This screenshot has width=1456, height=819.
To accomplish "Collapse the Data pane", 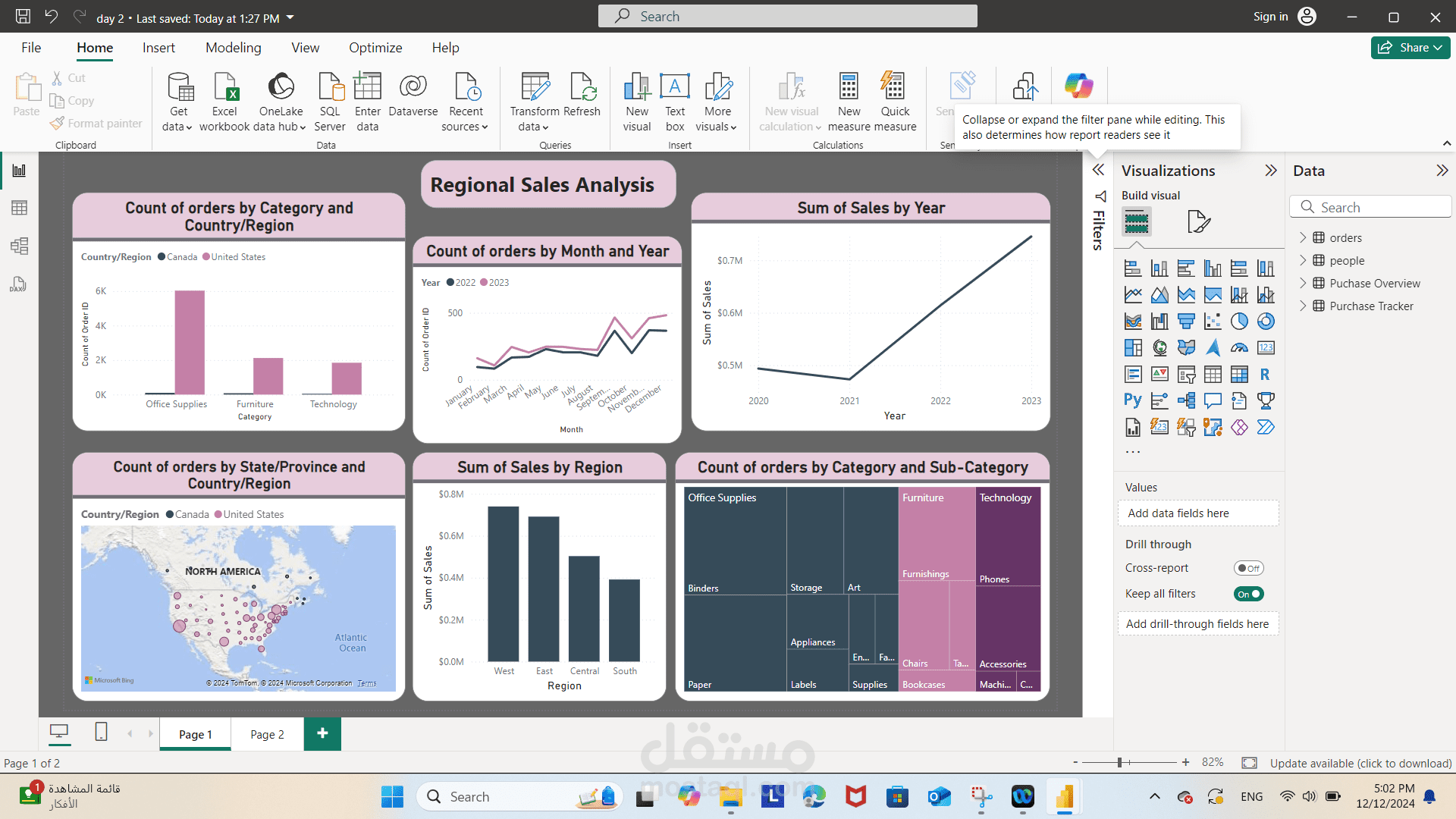I will 1442,171.
